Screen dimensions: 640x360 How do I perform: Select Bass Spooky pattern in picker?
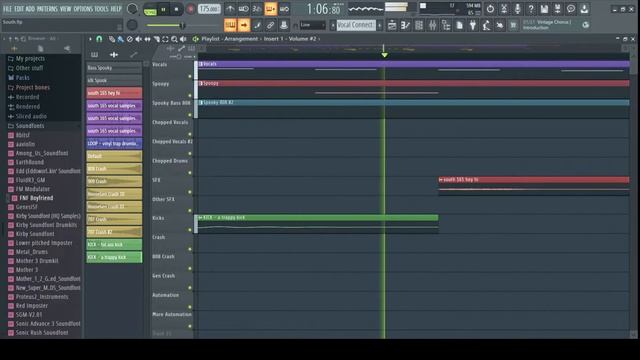pos(114,68)
